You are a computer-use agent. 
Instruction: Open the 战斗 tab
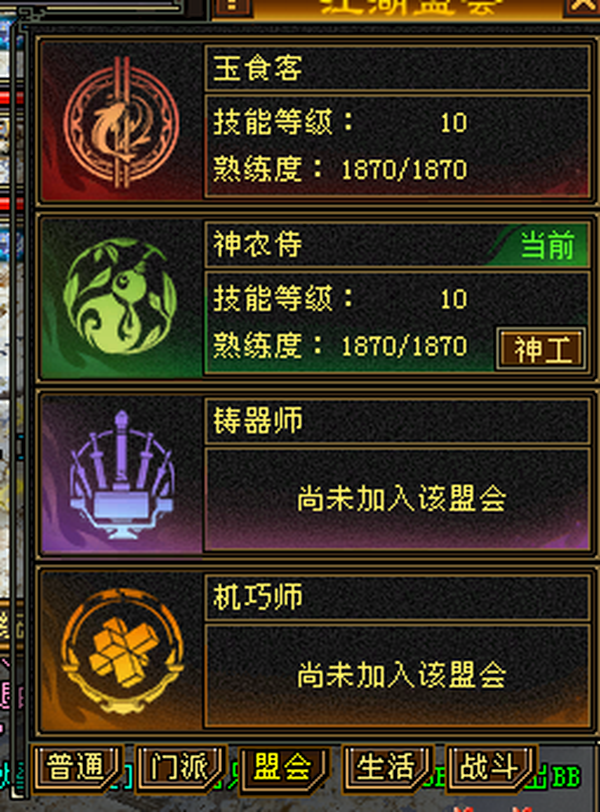491,768
